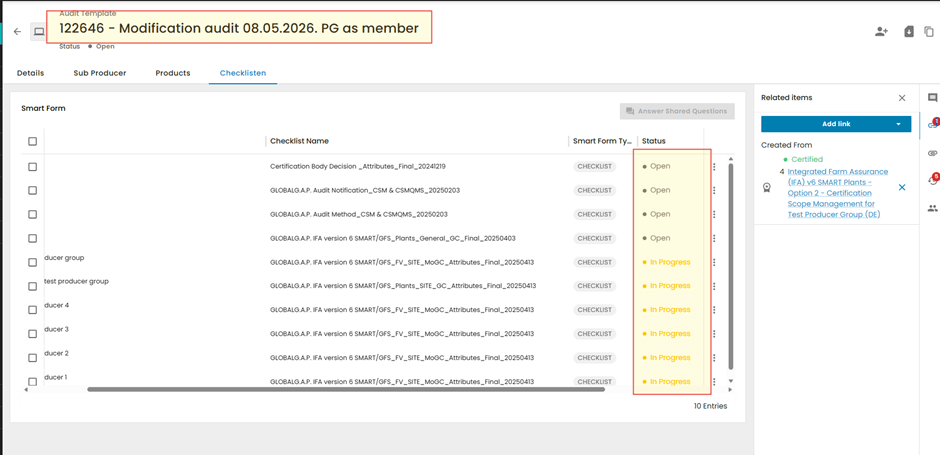Switch to the Products tab
This screenshot has height=455, width=940.
coord(173,73)
